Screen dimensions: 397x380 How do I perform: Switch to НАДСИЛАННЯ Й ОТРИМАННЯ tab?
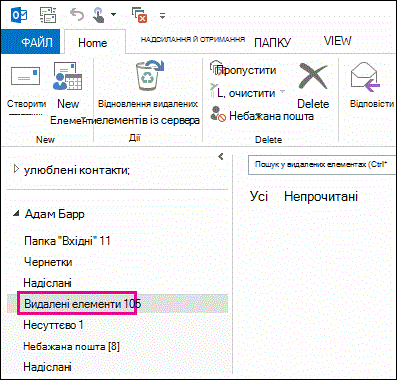point(193,40)
